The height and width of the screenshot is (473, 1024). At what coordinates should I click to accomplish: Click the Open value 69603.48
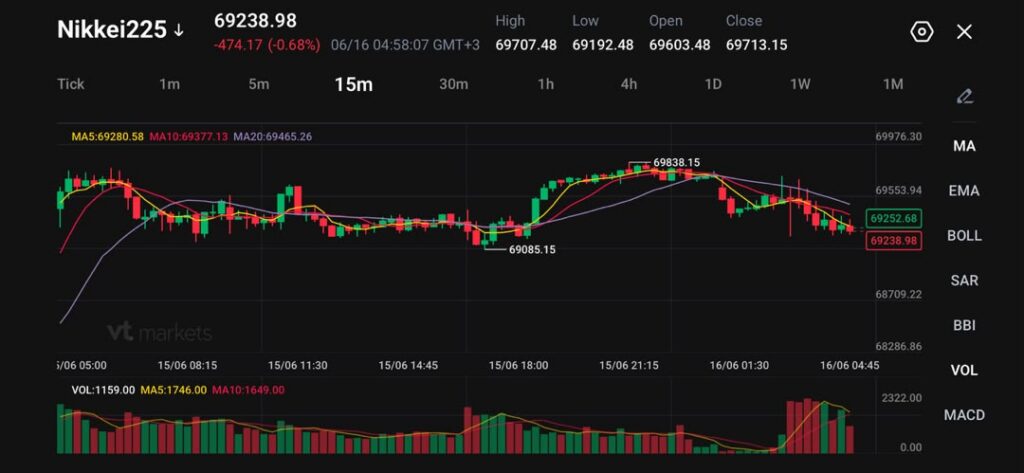point(679,45)
